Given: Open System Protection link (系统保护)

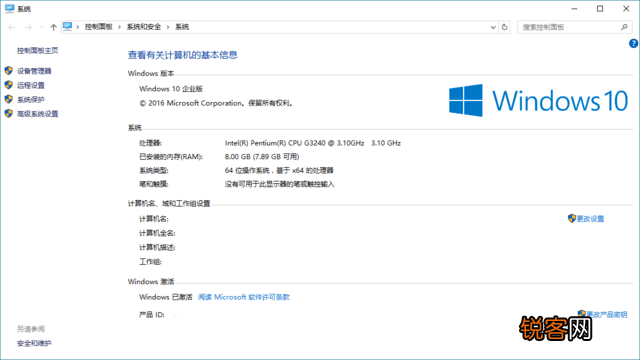Looking at the screenshot, I should pos(31,100).
